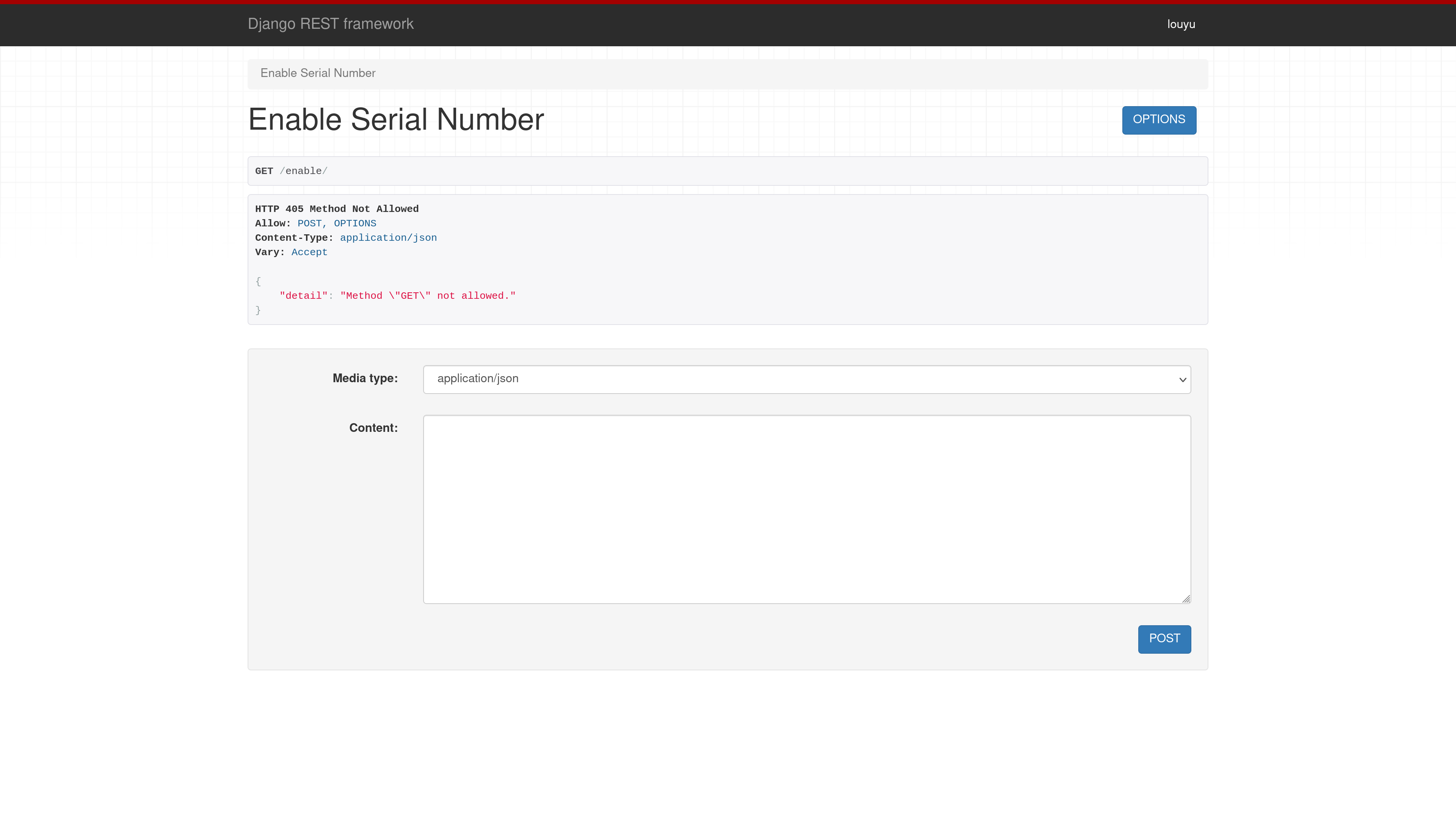Select the "detail" JSON key
Viewport: 1456px width, 819px height.
coord(303,296)
